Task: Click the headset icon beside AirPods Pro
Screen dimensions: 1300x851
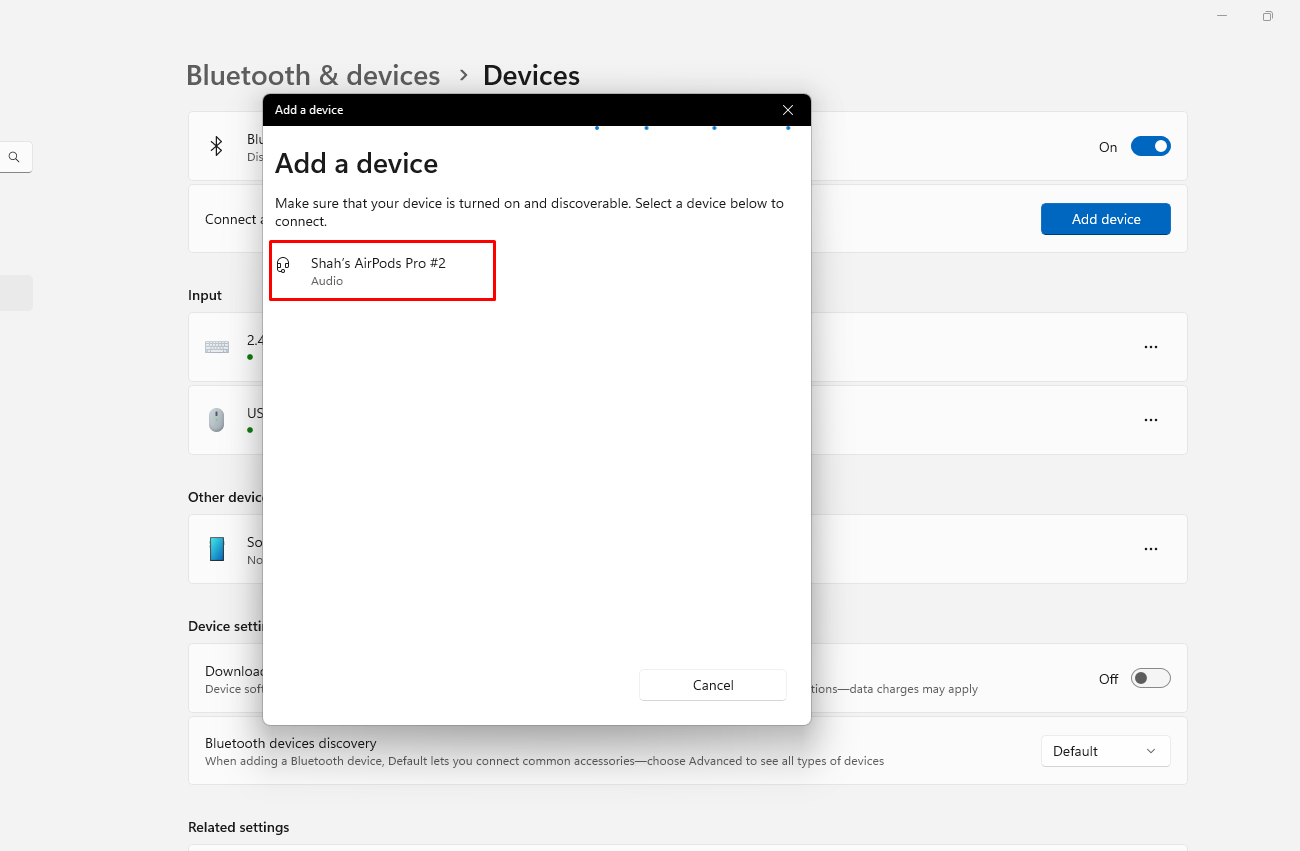Action: tap(283, 265)
